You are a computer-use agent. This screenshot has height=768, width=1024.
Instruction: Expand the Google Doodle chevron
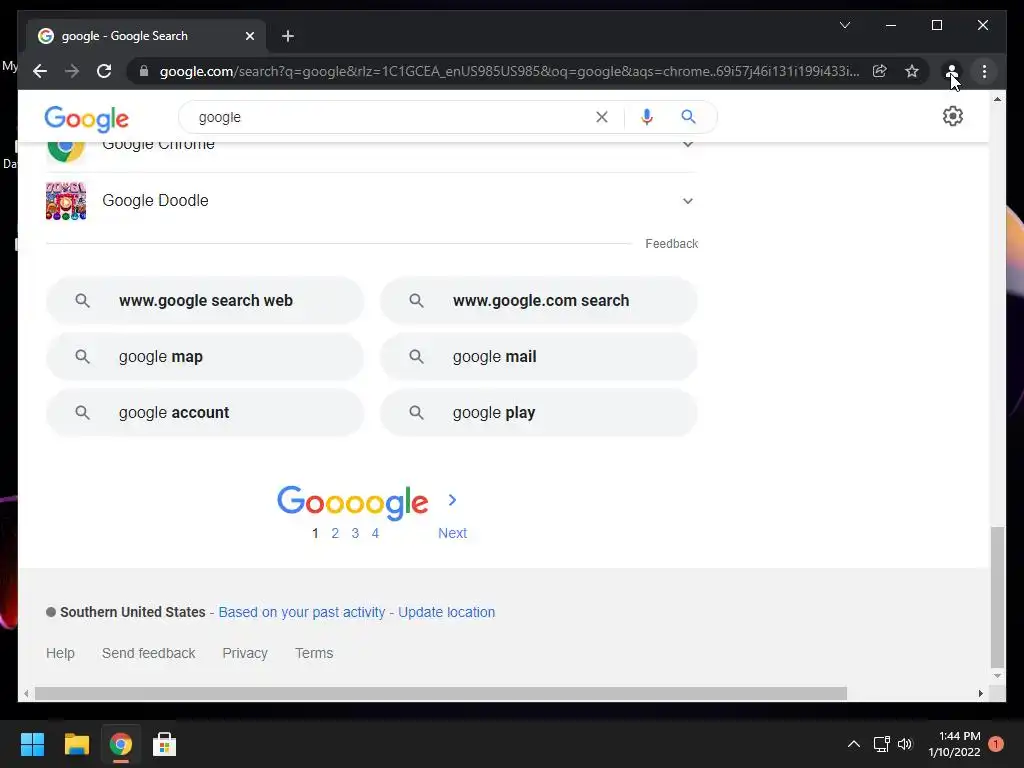click(x=688, y=200)
